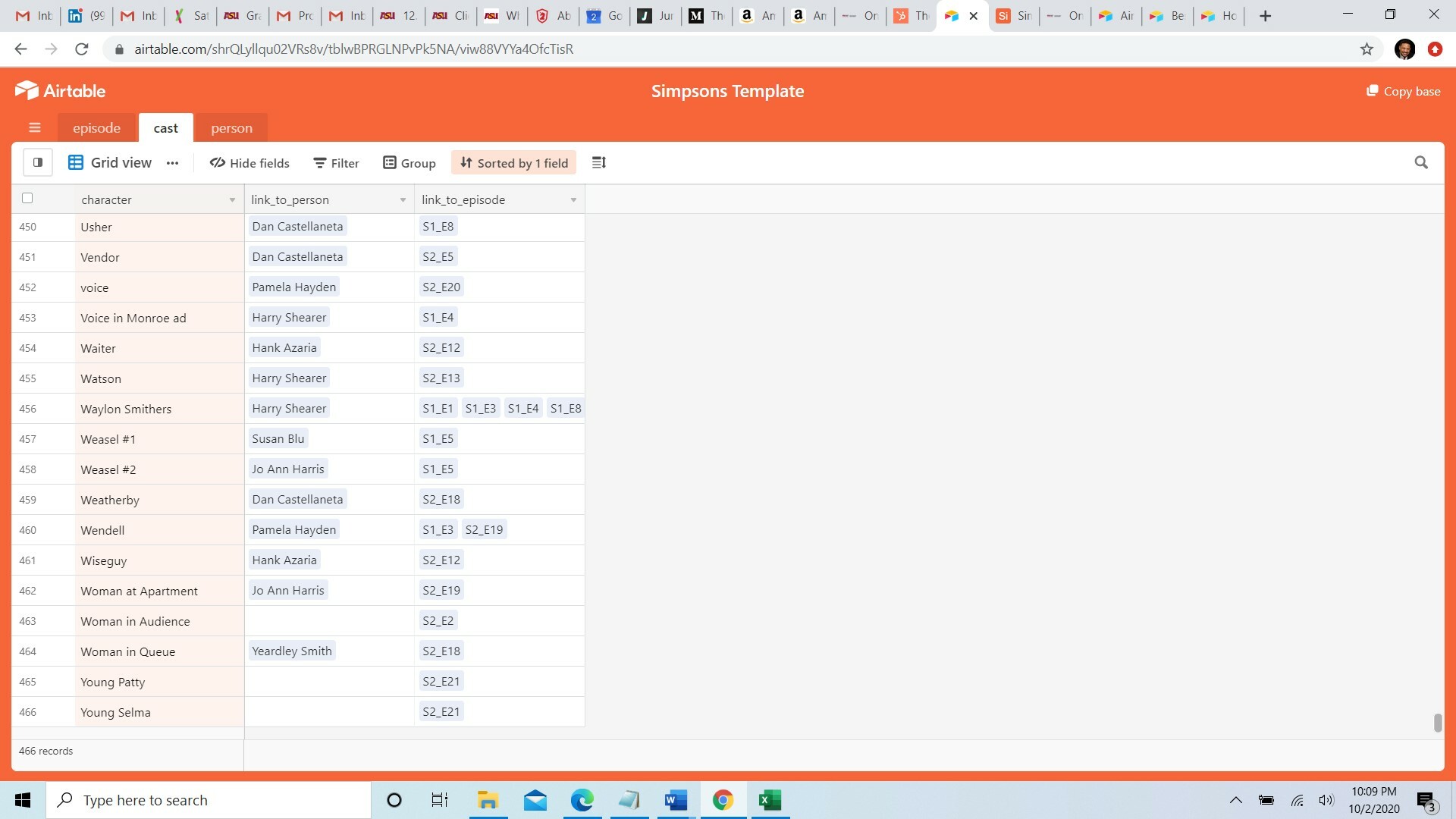This screenshot has width=1456, height=819.
Task: Click the volume speaker tray icon
Action: tap(1326, 800)
